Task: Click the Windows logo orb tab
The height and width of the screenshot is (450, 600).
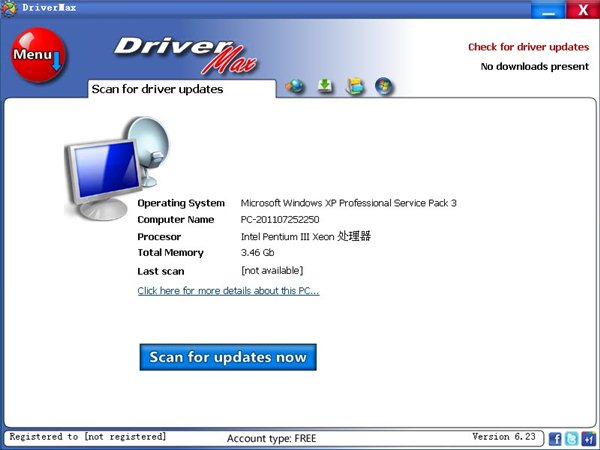Action: (383, 86)
